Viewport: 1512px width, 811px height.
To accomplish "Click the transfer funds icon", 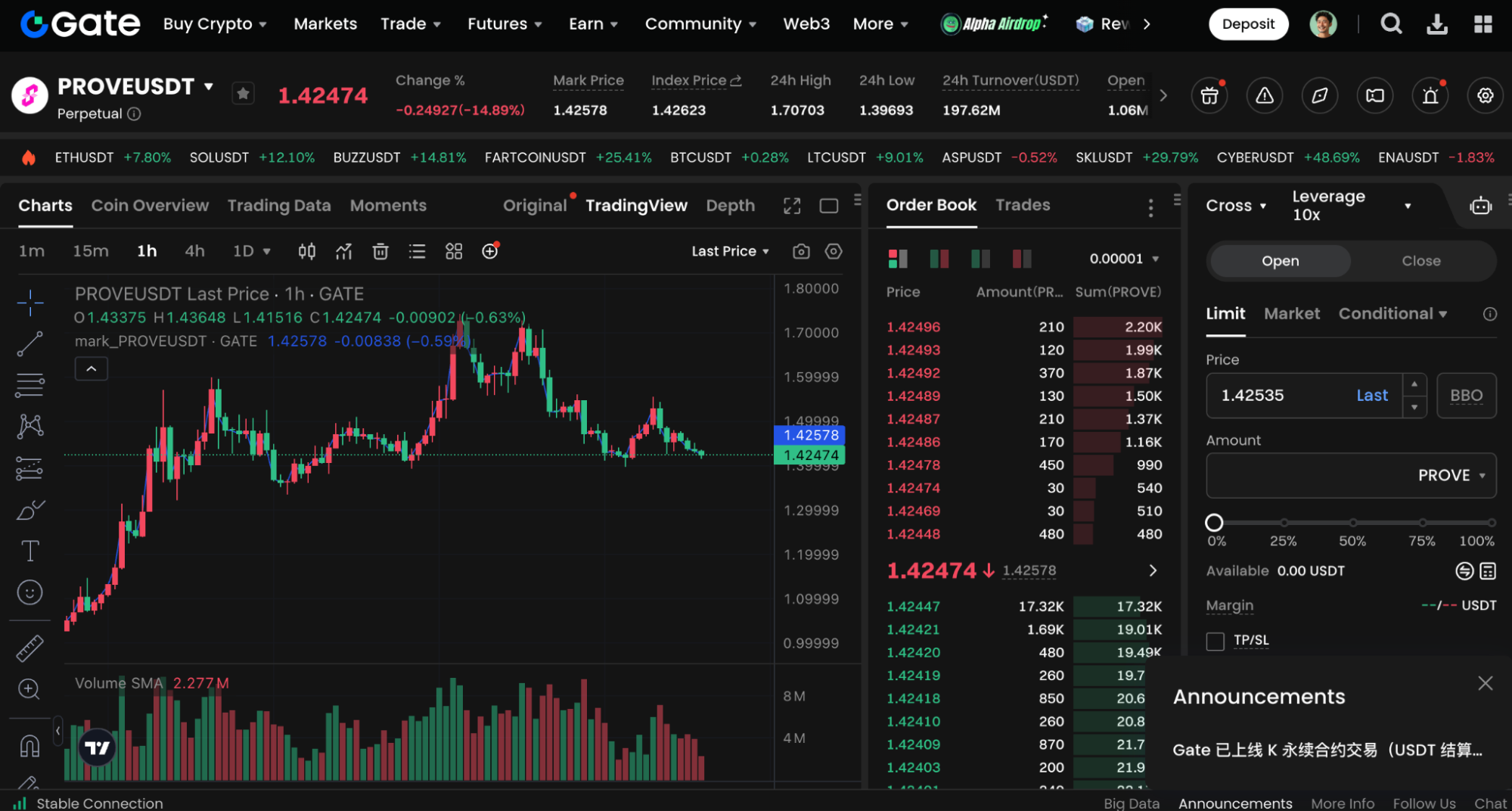I will (1464, 571).
